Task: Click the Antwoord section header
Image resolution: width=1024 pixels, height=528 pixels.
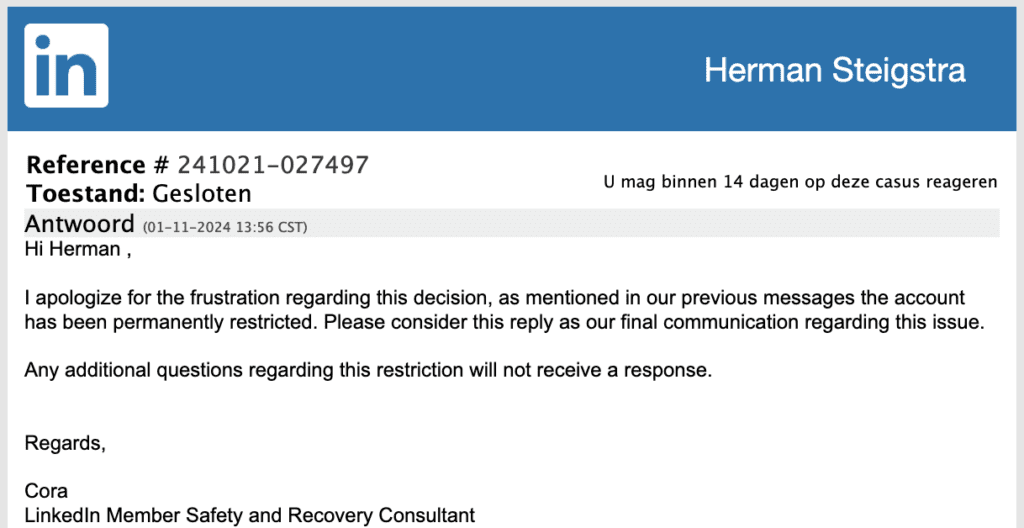Action: (80, 224)
